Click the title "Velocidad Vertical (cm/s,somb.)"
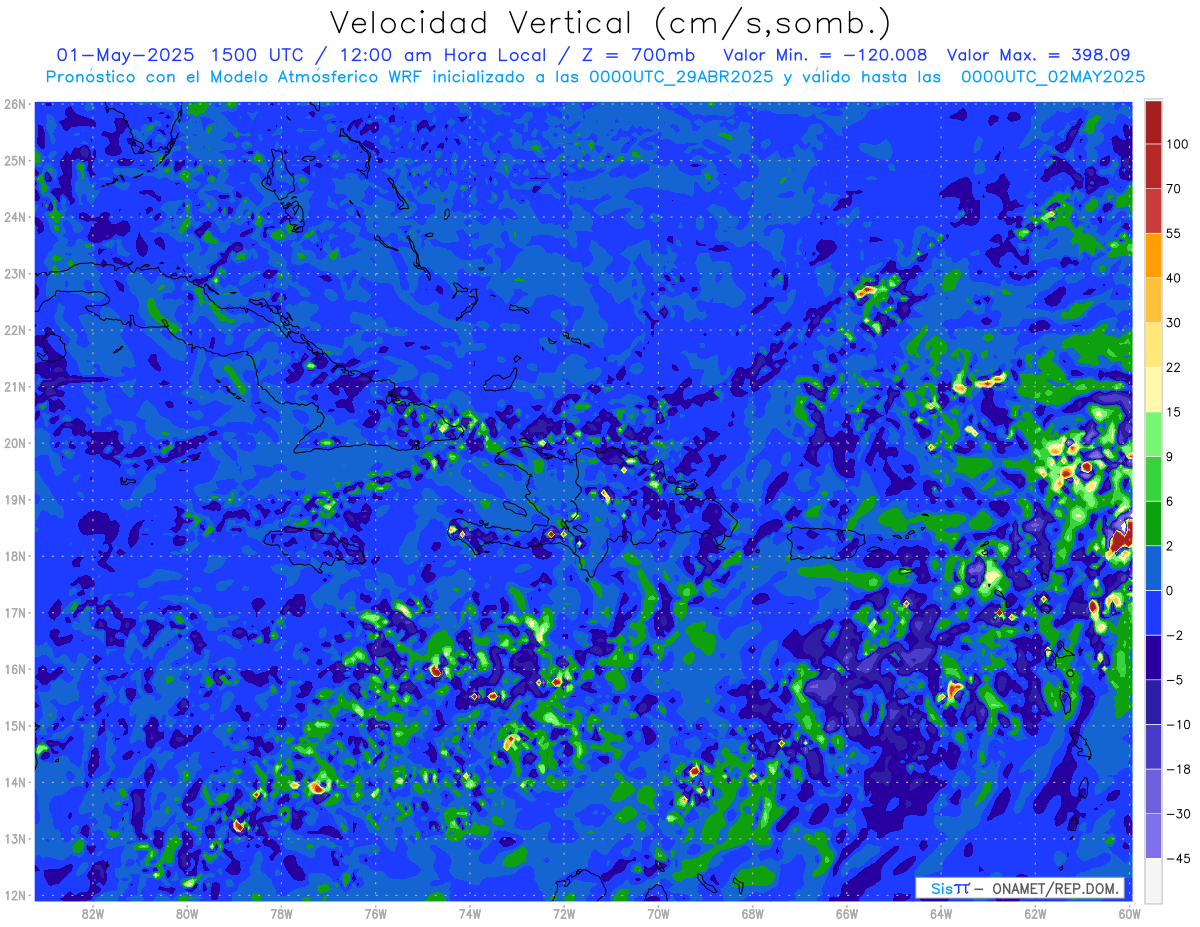This screenshot has height=927, width=1200. (610, 23)
